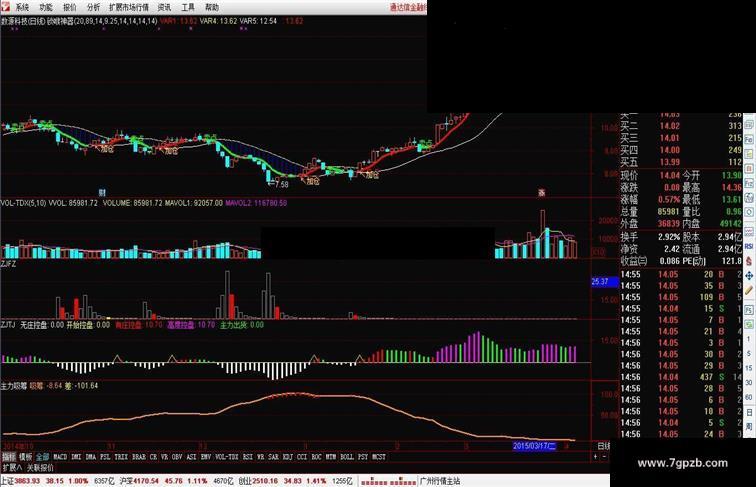Switch to 1-minute period in sidebar
Screen dimensions: 756x487
tap(749, 339)
